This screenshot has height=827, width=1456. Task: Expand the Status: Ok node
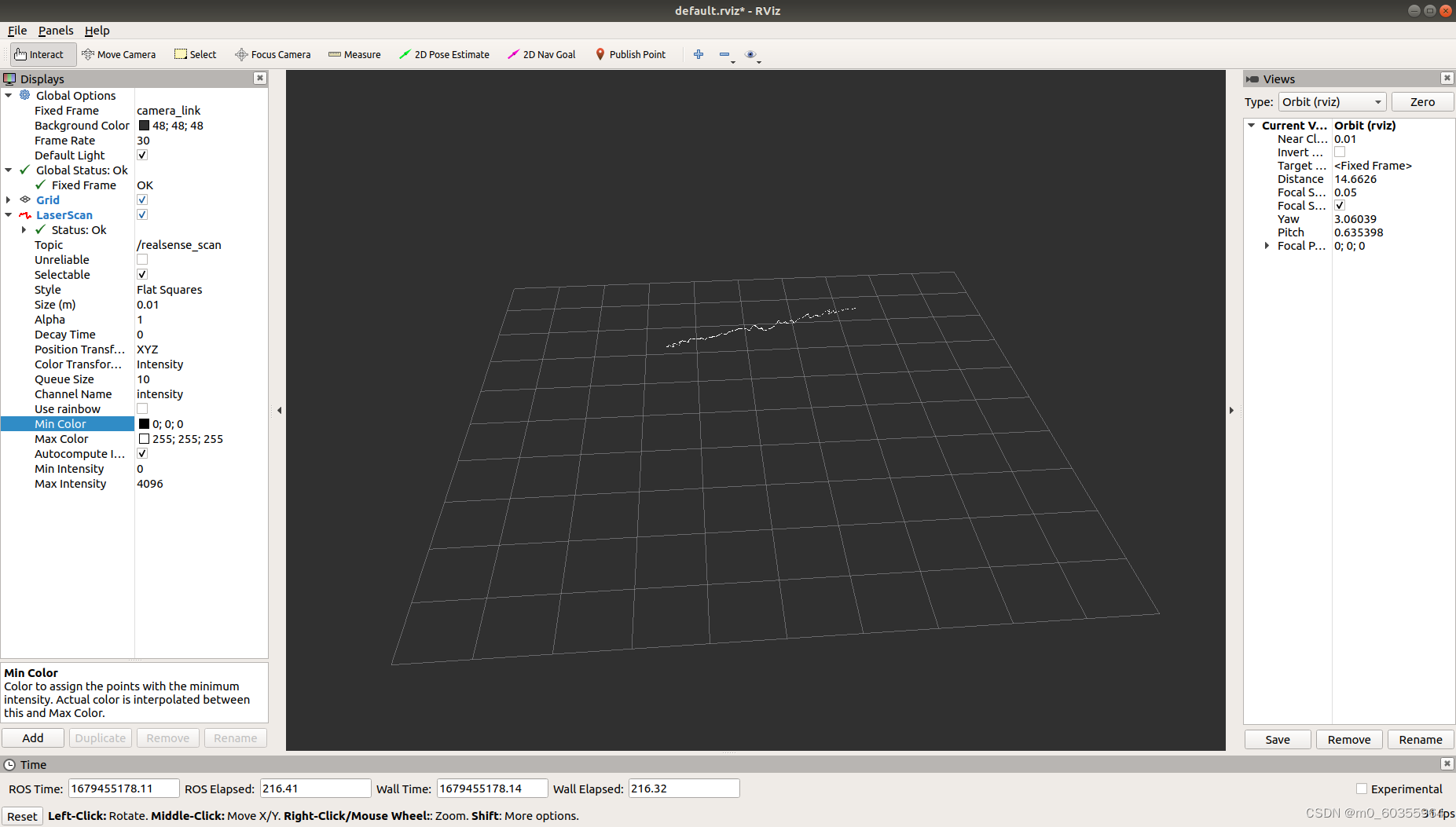[x=24, y=229]
